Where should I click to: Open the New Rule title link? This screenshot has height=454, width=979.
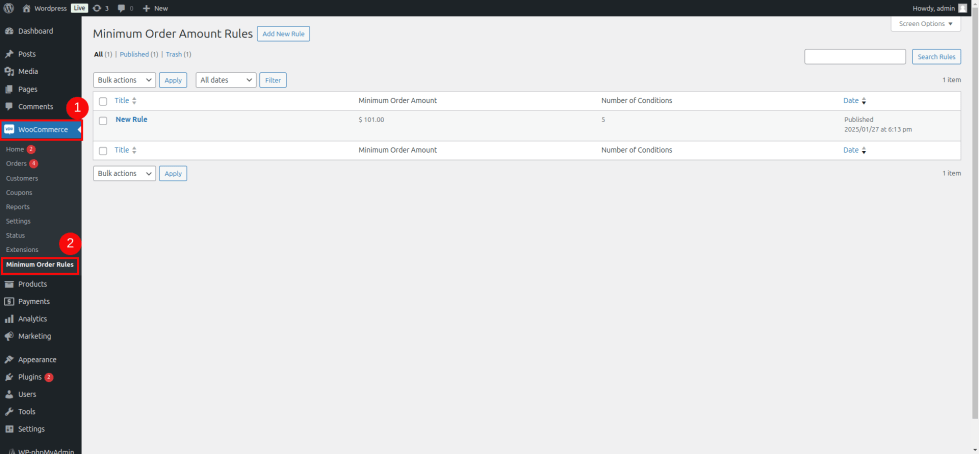pyautogui.click(x=131, y=119)
